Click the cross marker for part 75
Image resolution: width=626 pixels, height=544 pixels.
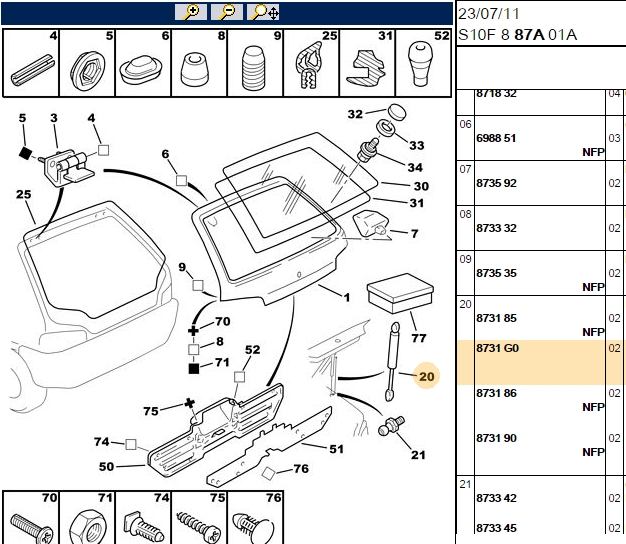[190, 403]
